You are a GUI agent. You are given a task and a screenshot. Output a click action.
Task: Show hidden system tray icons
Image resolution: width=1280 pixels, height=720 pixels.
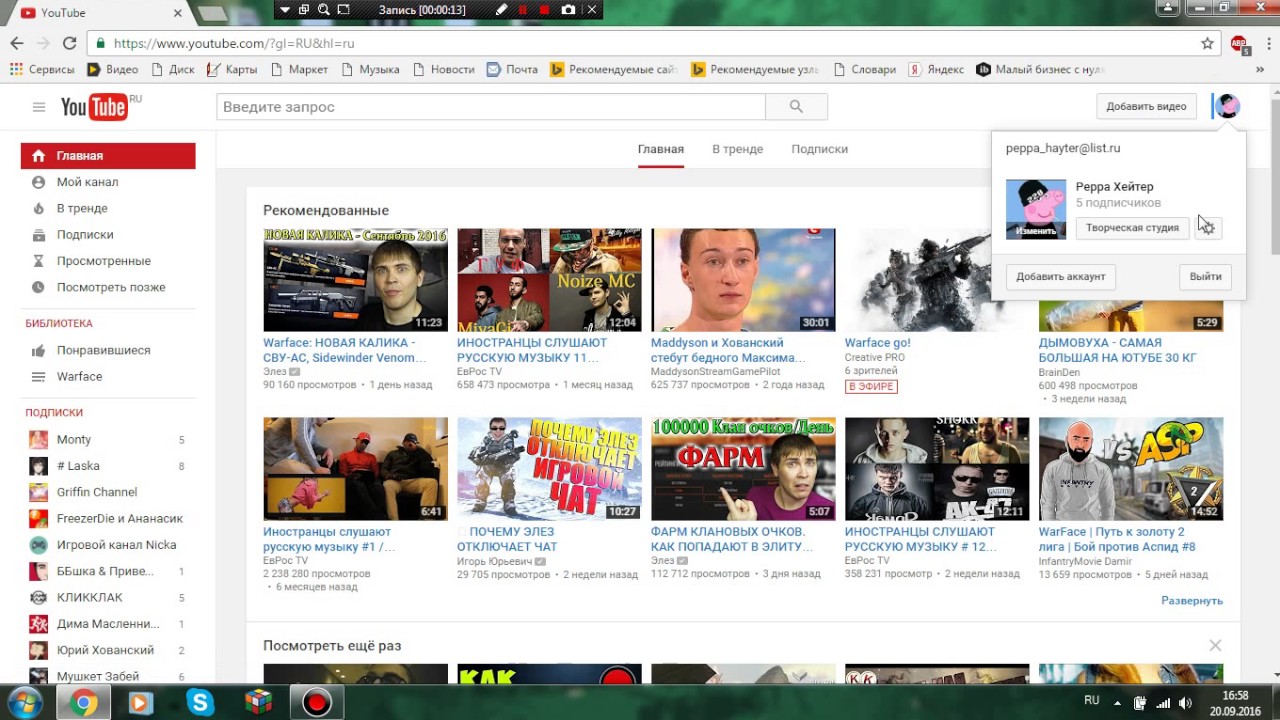(1117, 703)
